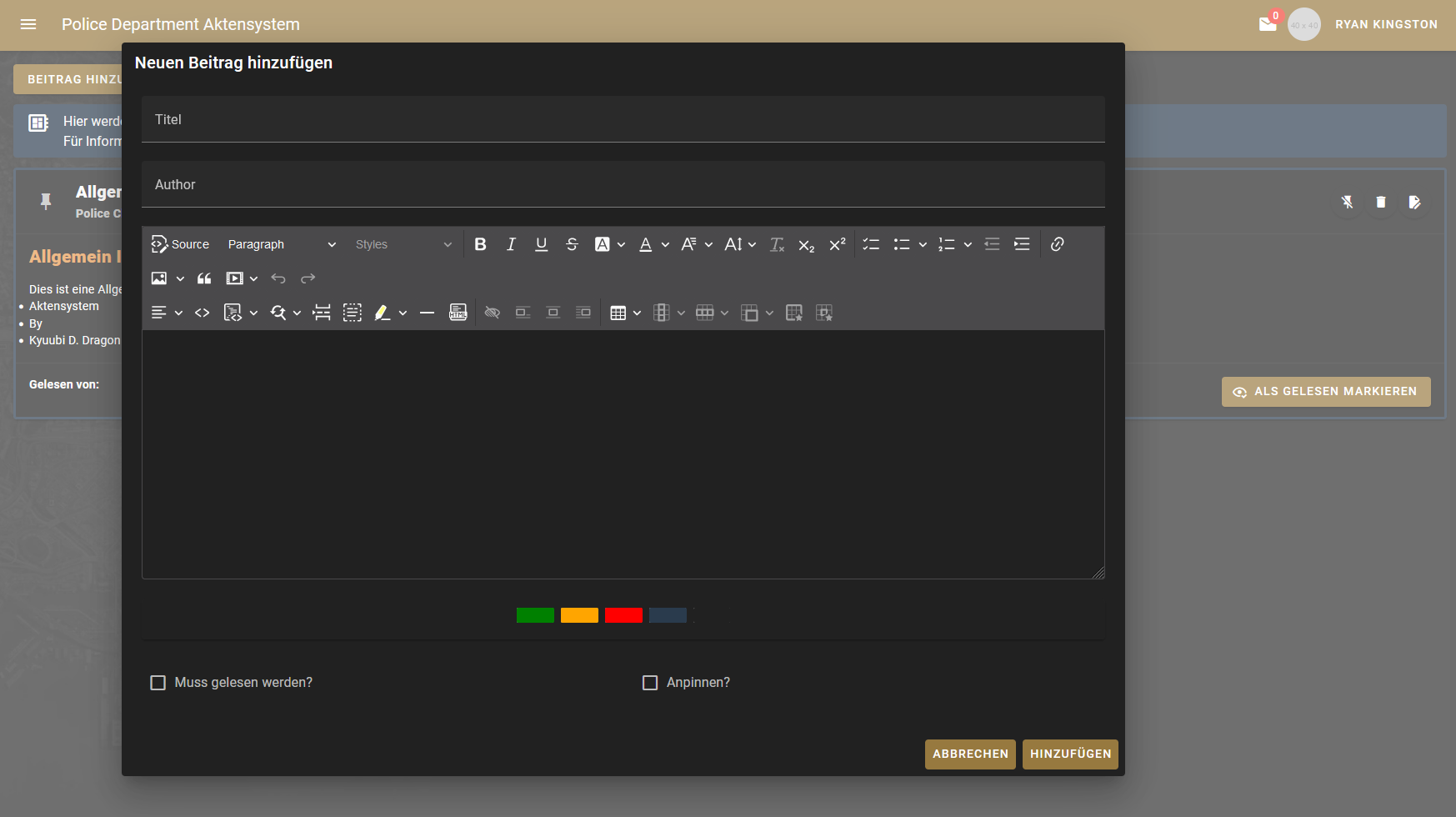Focus the Titel input field
1456x817 pixels.
623,119
